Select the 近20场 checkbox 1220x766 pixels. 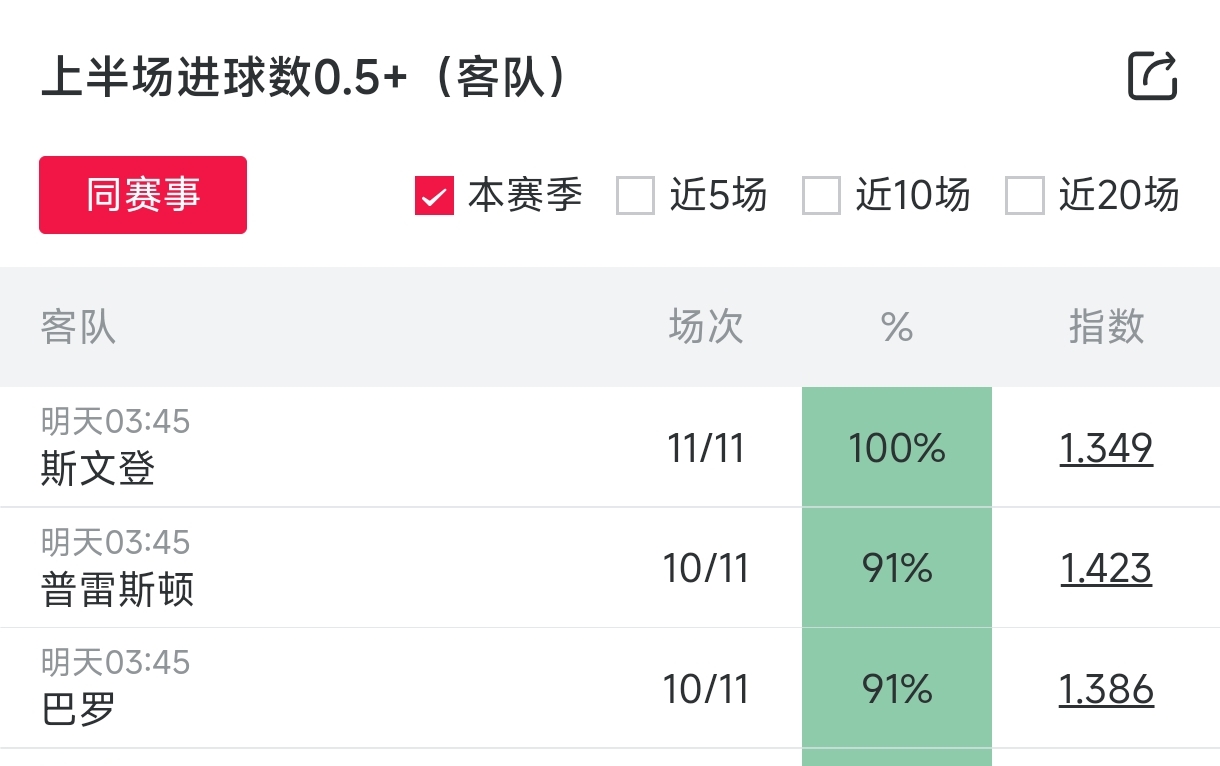pos(1024,196)
